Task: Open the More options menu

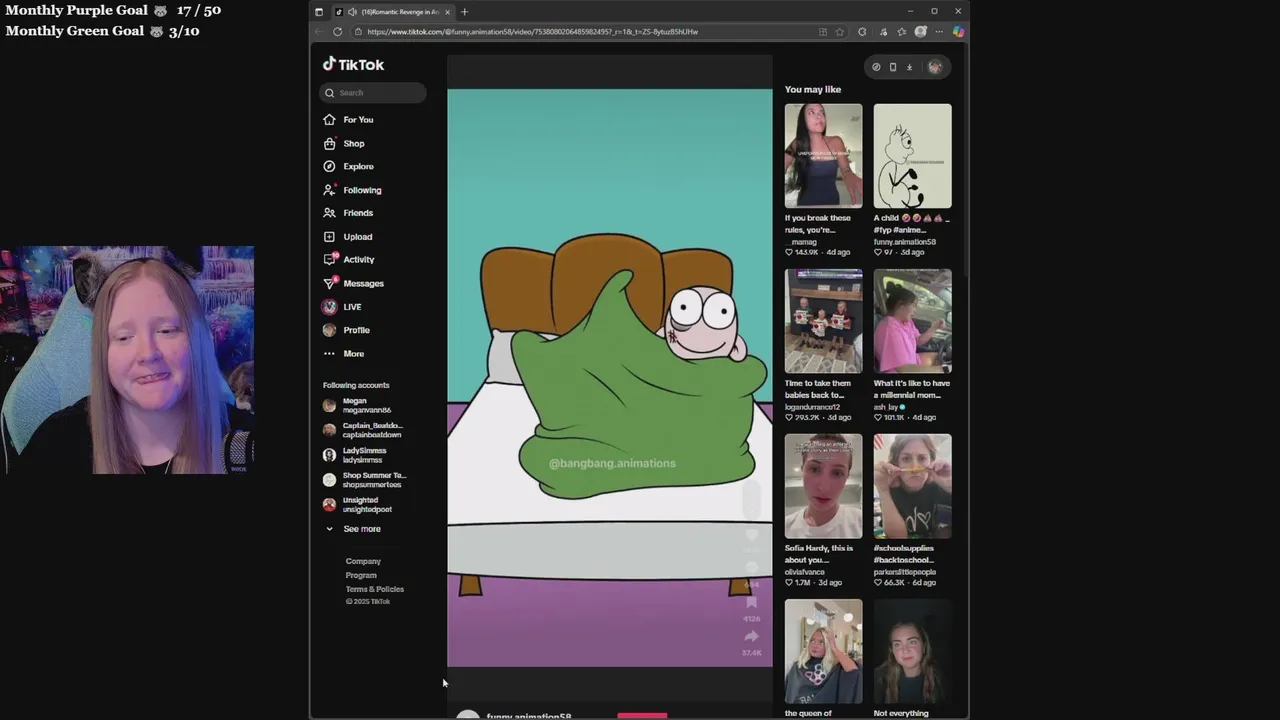Action: (344, 354)
